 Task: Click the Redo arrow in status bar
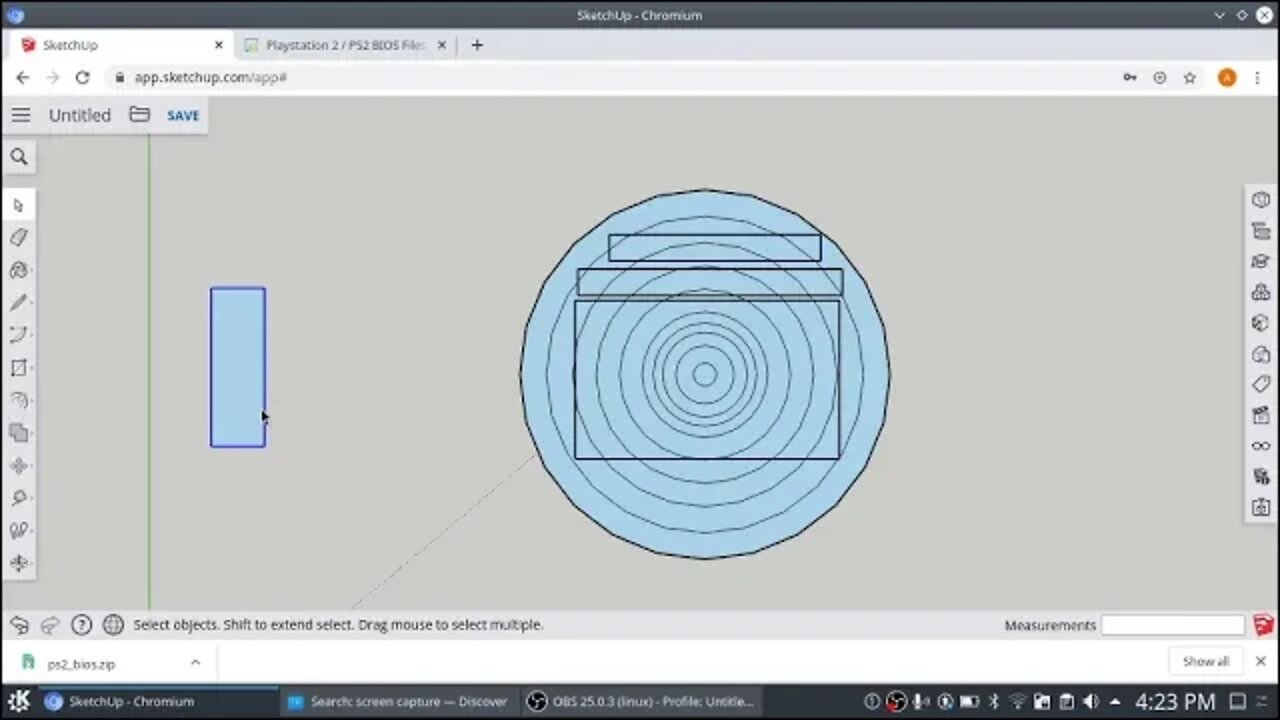50,625
